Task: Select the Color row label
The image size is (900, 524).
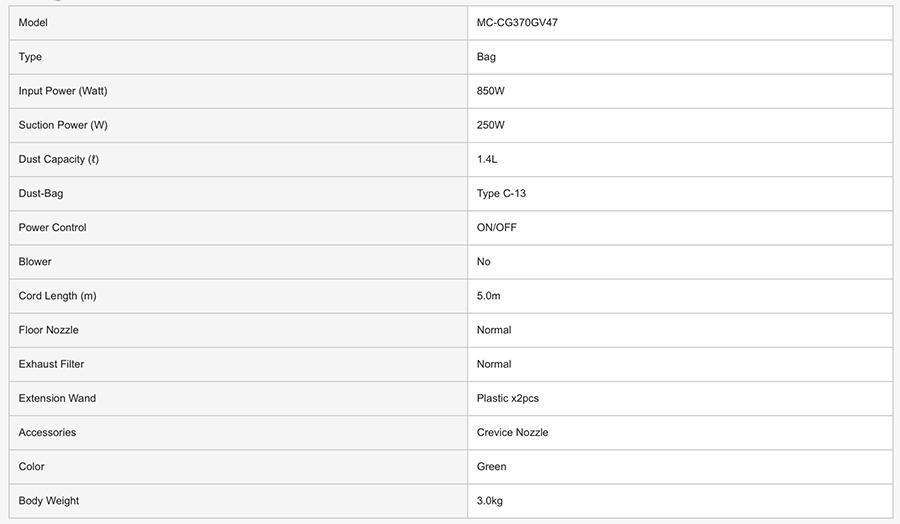Action: click(x=32, y=466)
